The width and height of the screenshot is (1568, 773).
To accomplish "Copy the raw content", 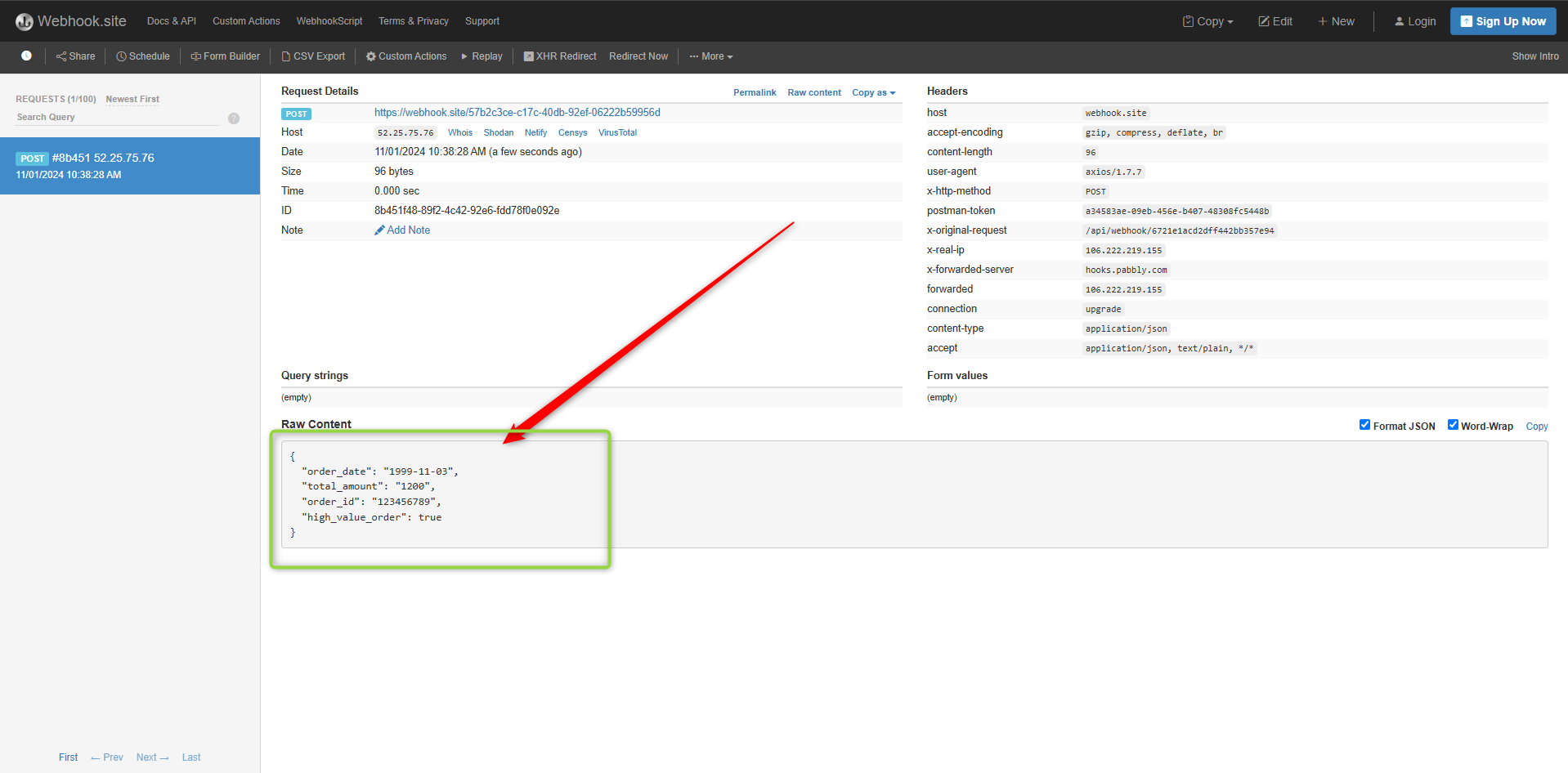I will (1537, 426).
